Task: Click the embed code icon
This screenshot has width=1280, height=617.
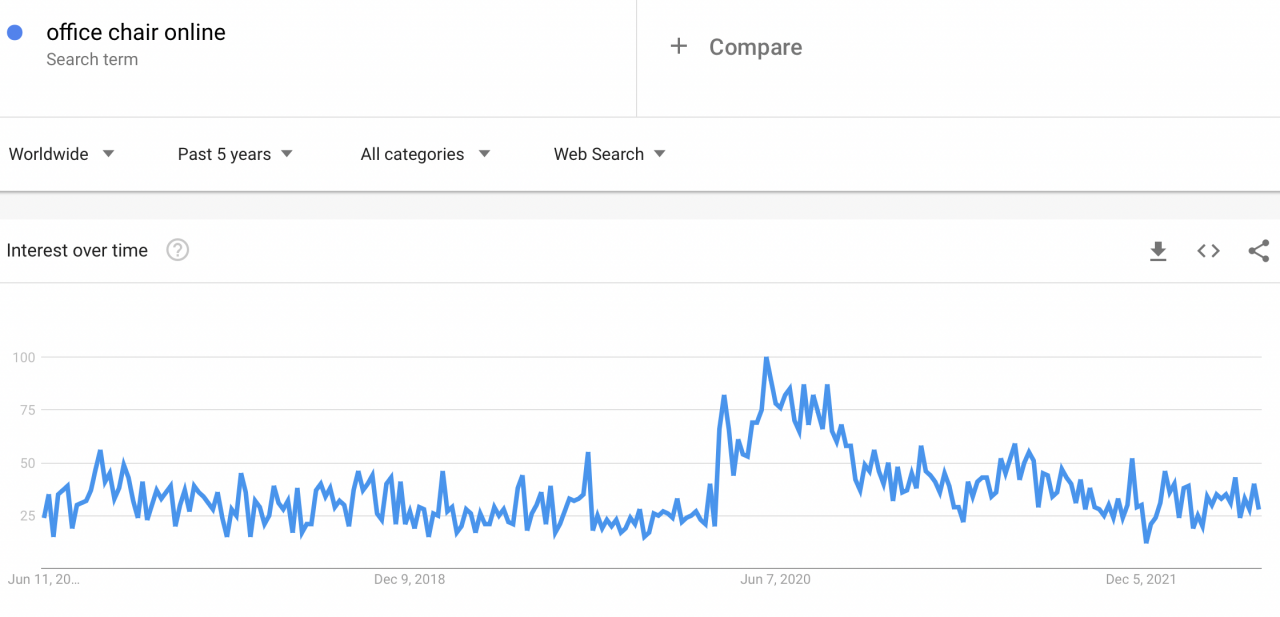Action: [x=1208, y=251]
